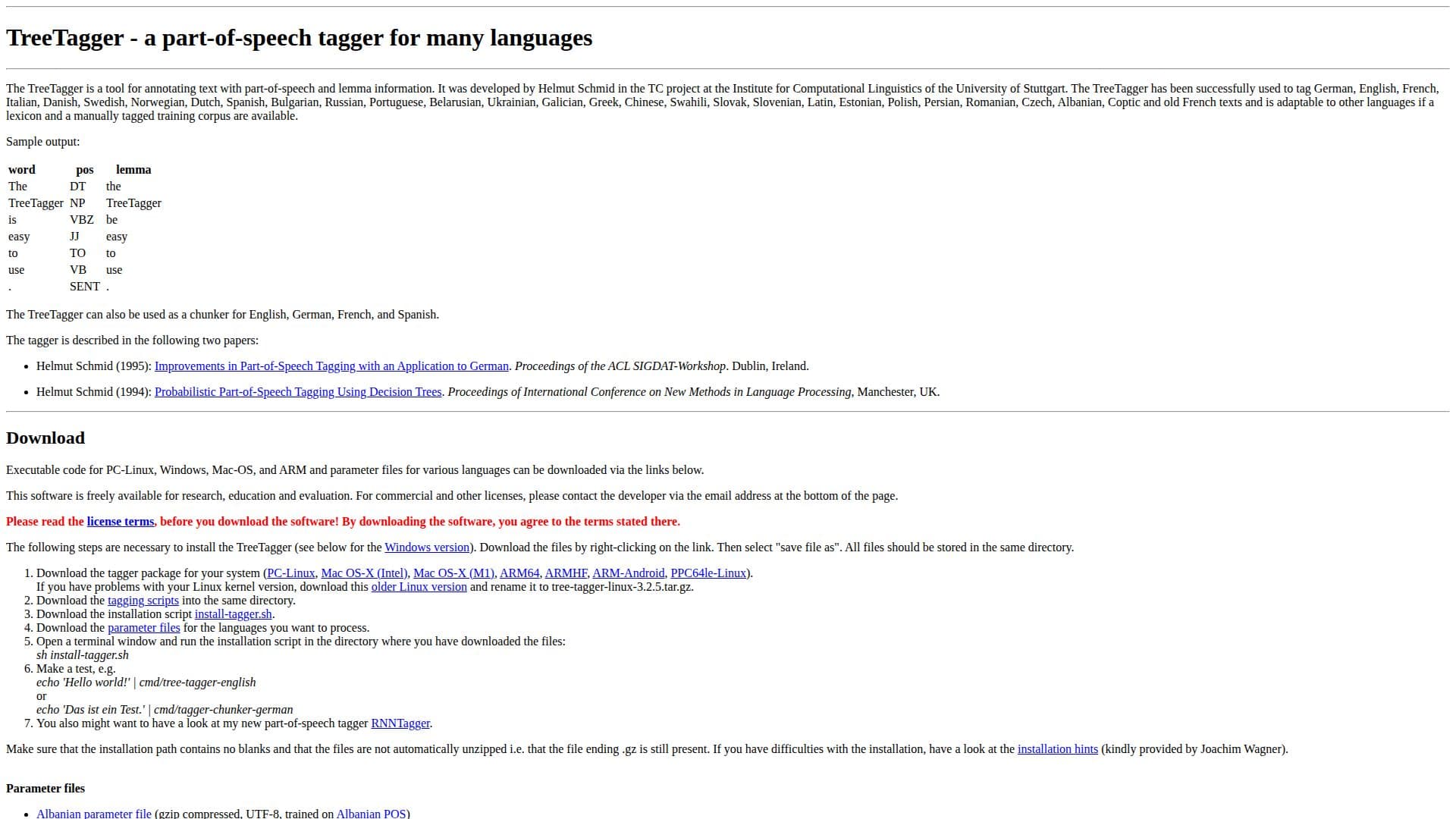Open the 'Improvements in Part-of-Speech Tagging' paper link
Viewport: 1456px width, 819px height.
point(331,366)
